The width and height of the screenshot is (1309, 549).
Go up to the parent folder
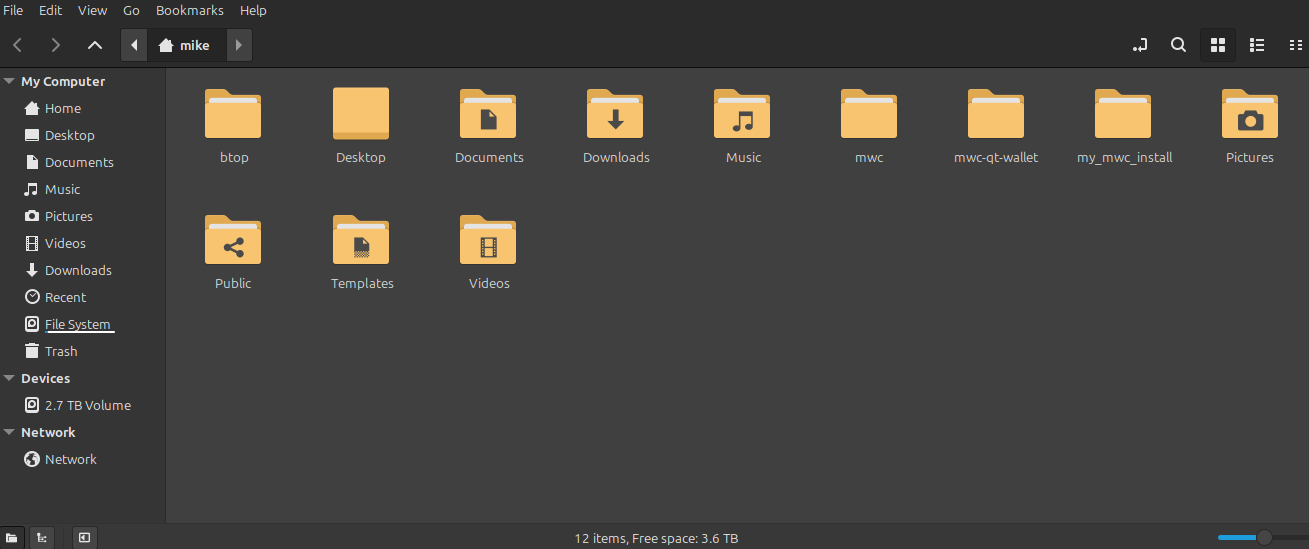(94, 45)
